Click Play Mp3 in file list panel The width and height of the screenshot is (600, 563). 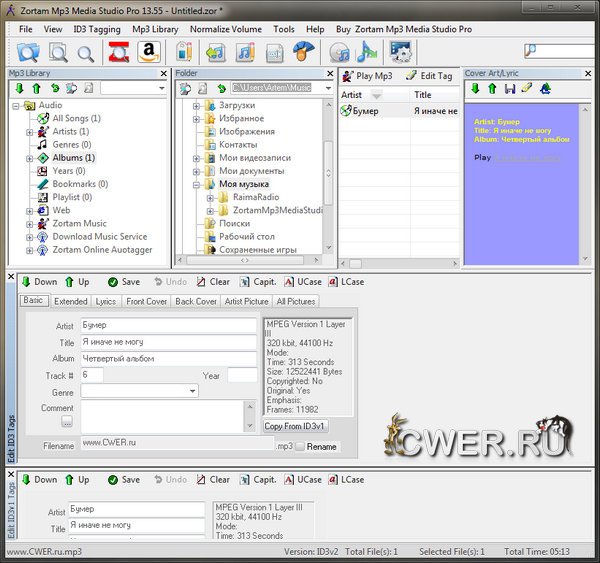[x=368, y=76]
